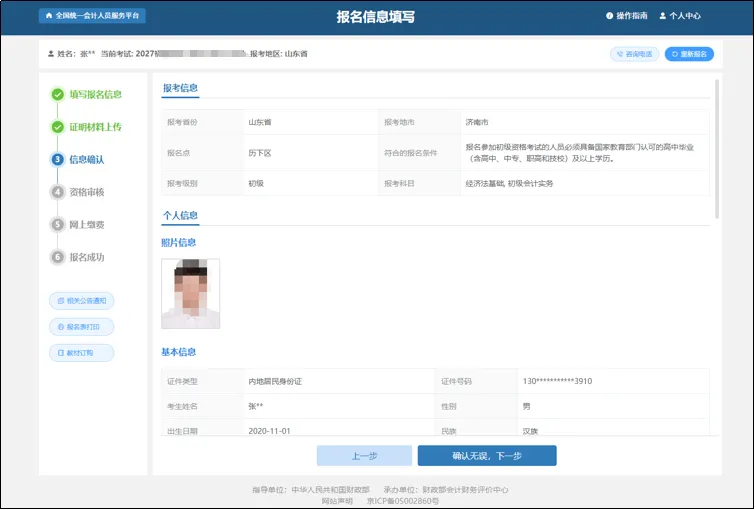The height and width of the screenshot is (510, 756).
Task: Click the 确认无误，下一步 button
Action: [487, 456]
